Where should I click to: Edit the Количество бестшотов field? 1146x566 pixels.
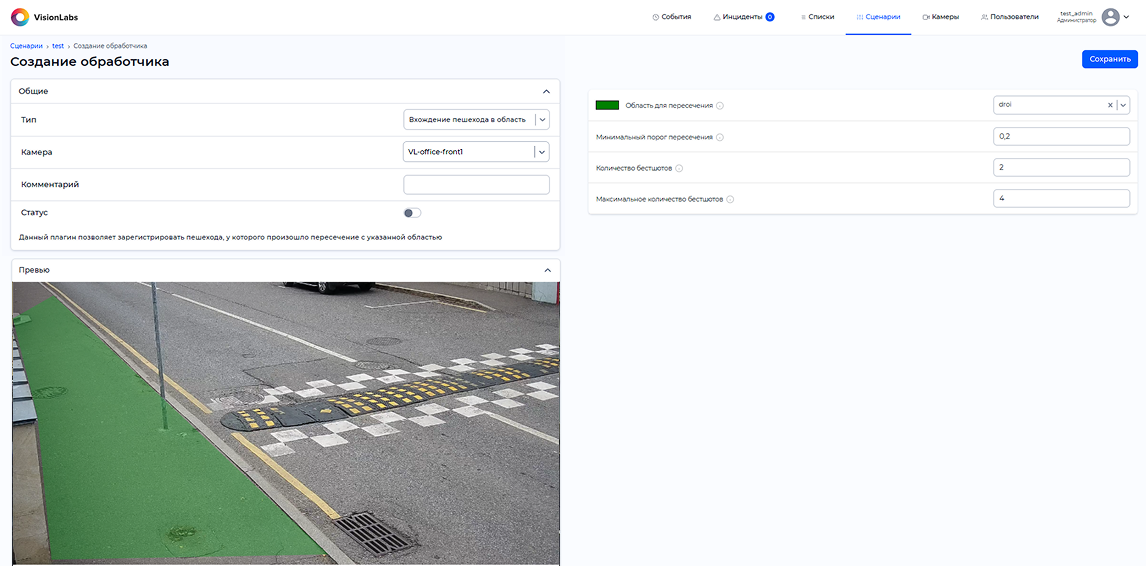point(1061,167)
